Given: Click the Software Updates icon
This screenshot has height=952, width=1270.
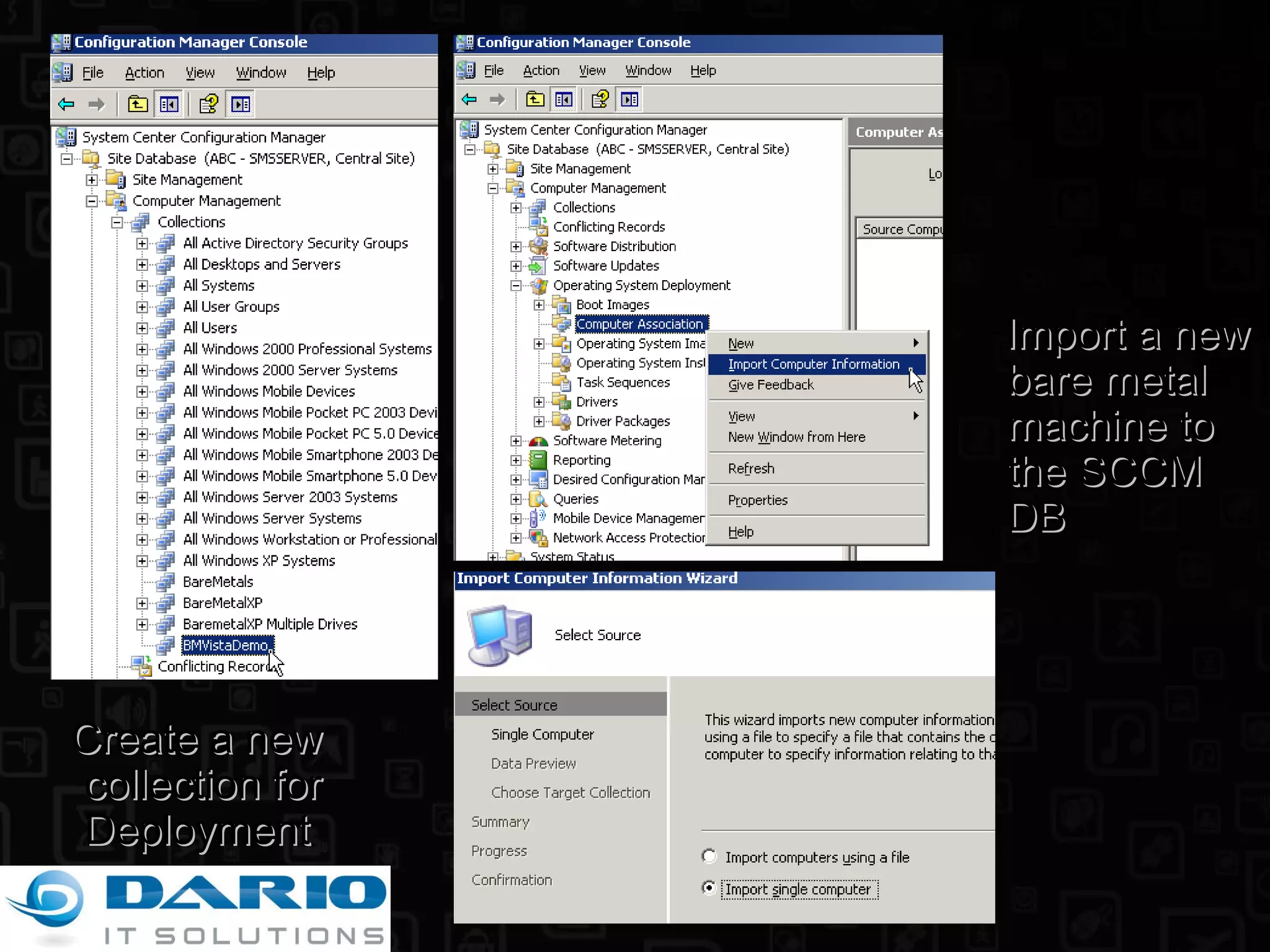Looking at the screenshot, I should [538, 266].
